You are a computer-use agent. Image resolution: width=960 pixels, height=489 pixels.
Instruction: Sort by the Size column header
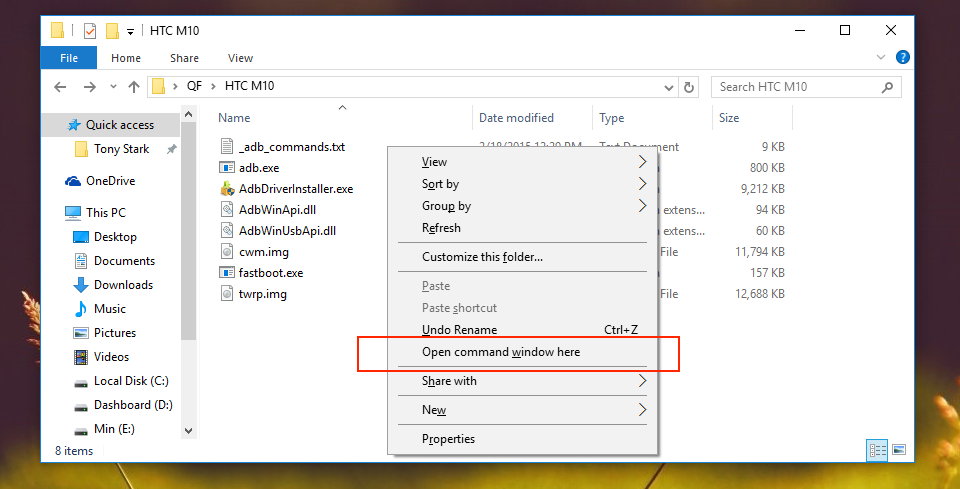tap(729, 118)
